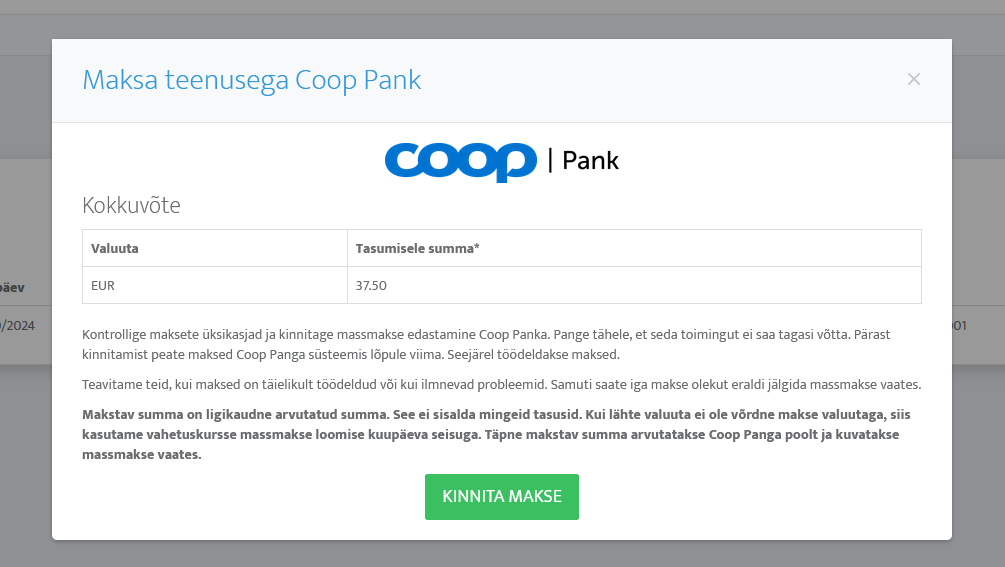Click the dimmed päev column header in background
Image resolution: width=1005 pixels, height=567 pixels.
(12, 287)
